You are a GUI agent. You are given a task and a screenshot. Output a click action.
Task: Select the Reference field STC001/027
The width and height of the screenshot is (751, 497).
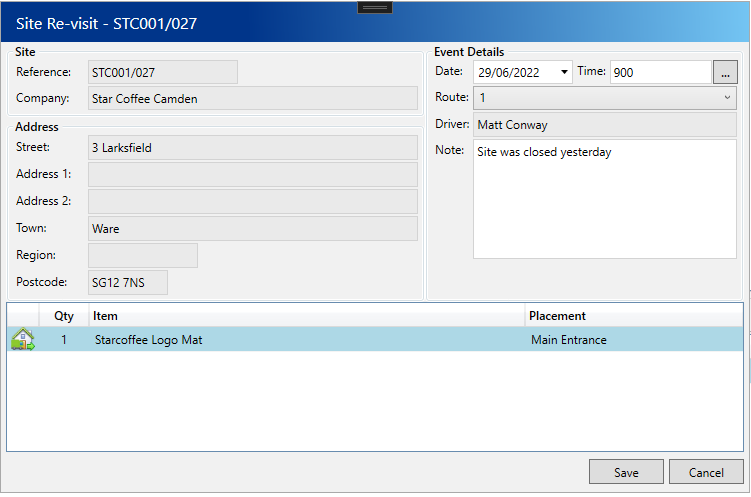click(x=162, y=72)
